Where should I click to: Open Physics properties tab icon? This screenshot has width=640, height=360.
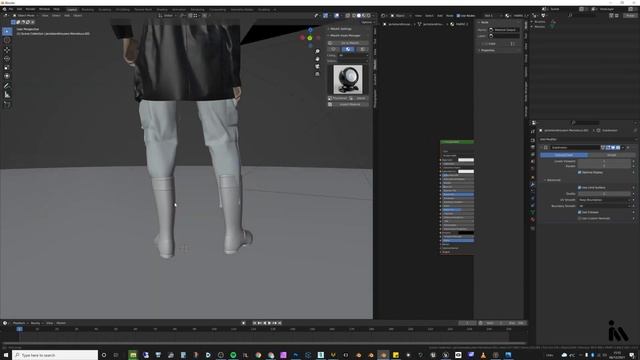pos(533,198)
